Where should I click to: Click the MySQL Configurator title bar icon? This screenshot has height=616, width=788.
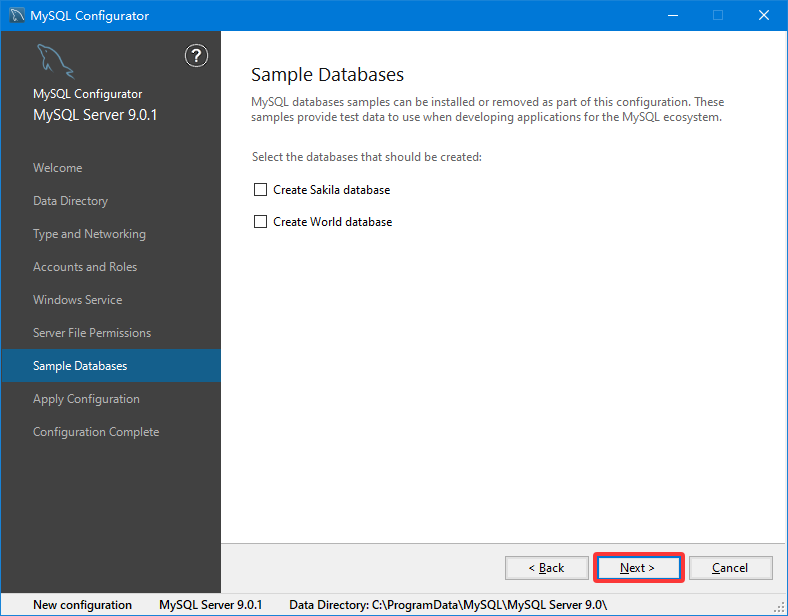pyautogui.click(x=17, y=15)
